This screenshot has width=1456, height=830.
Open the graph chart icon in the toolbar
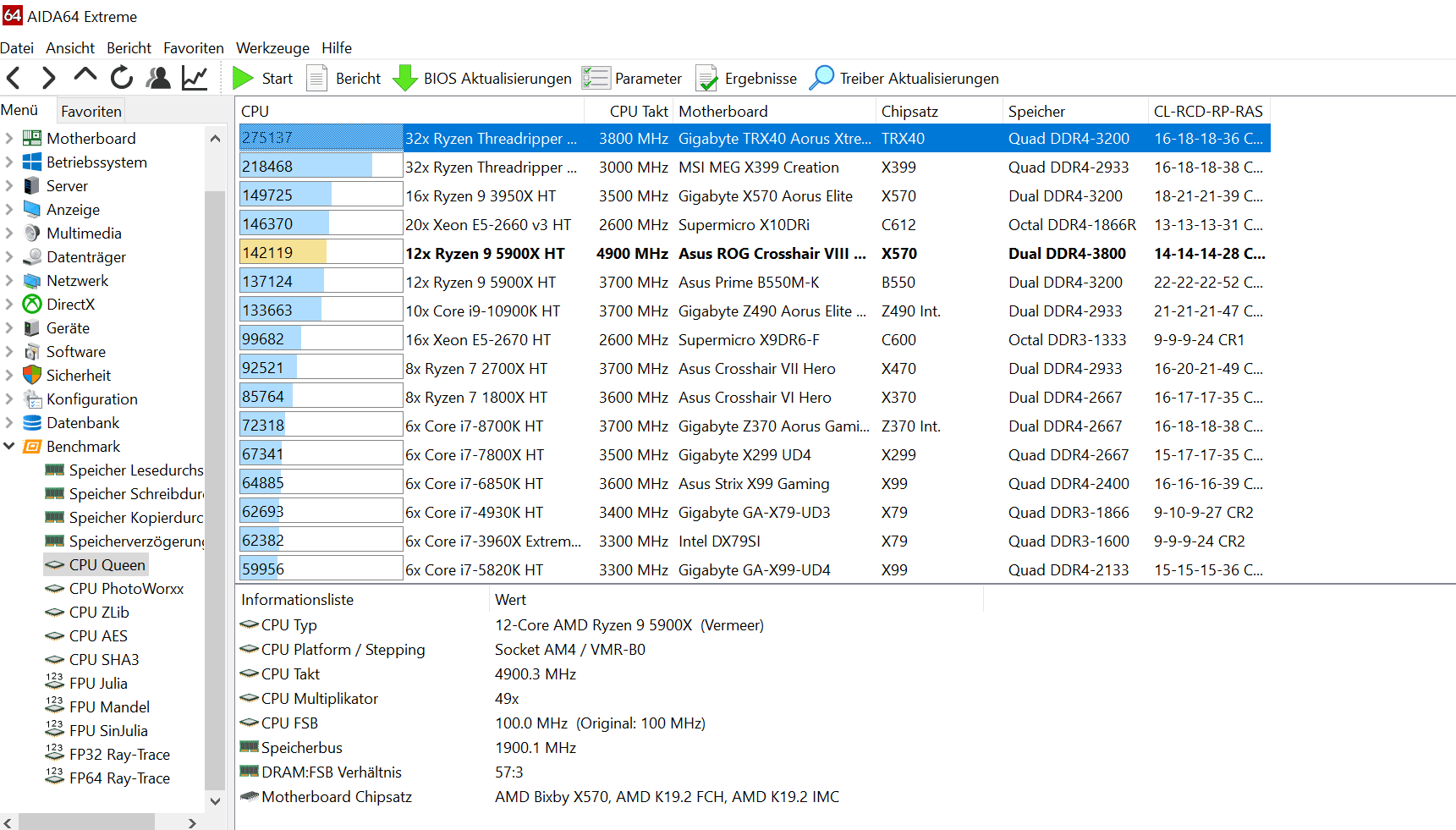point(195,78)
